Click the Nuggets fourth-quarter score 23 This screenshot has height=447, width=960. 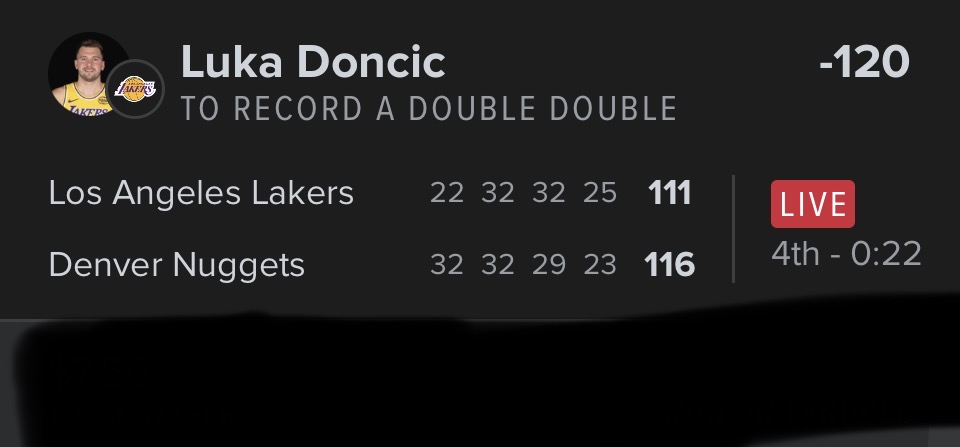tap(600, 265)
